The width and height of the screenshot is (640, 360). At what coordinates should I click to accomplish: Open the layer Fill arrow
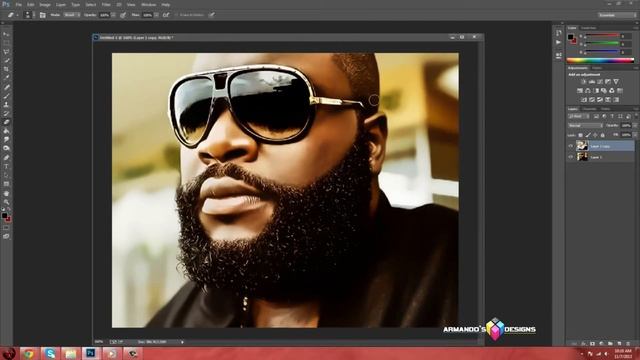635,135
